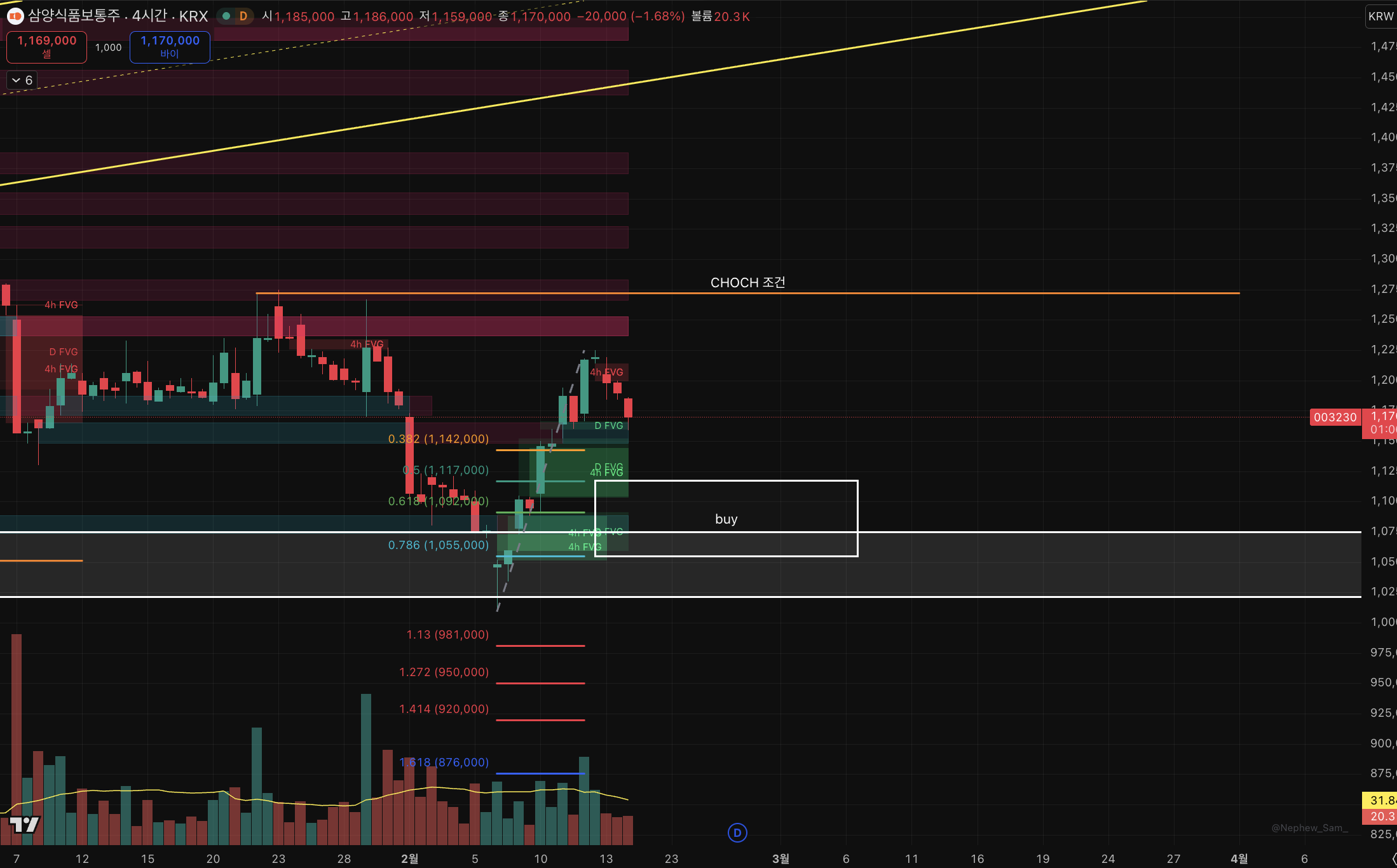Expand the collapsed indicators legend showing 6
Image resolution: width=1397 pixels, height=868 pixels.
22,81
